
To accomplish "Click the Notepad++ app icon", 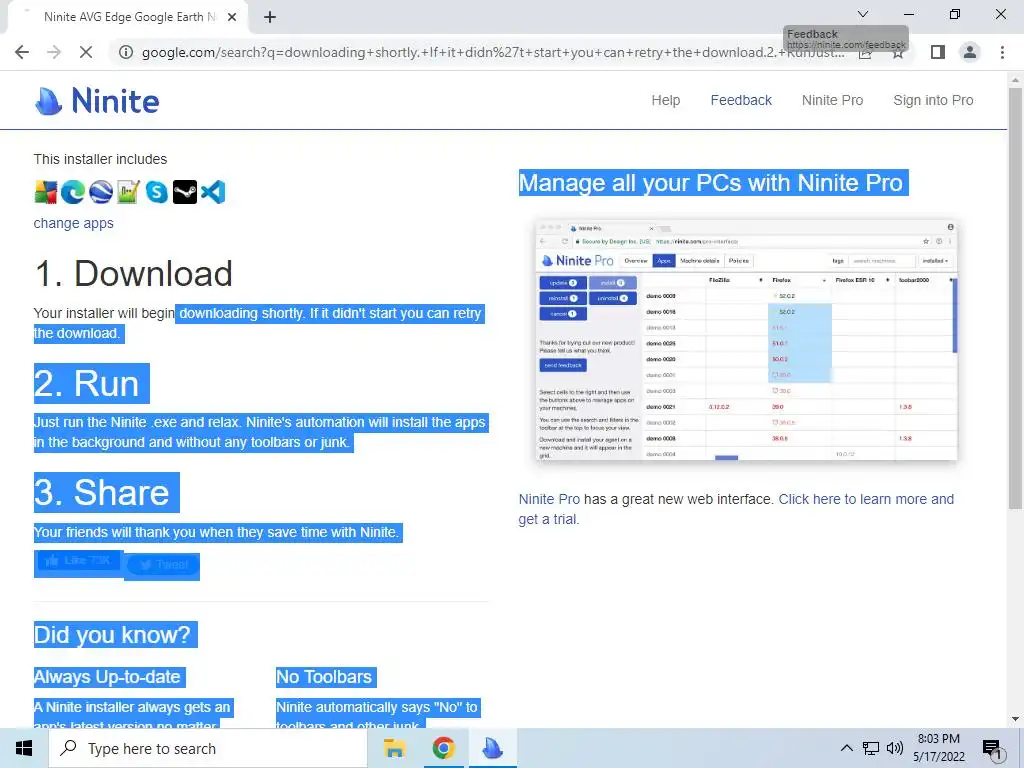I will coord(129,192).
